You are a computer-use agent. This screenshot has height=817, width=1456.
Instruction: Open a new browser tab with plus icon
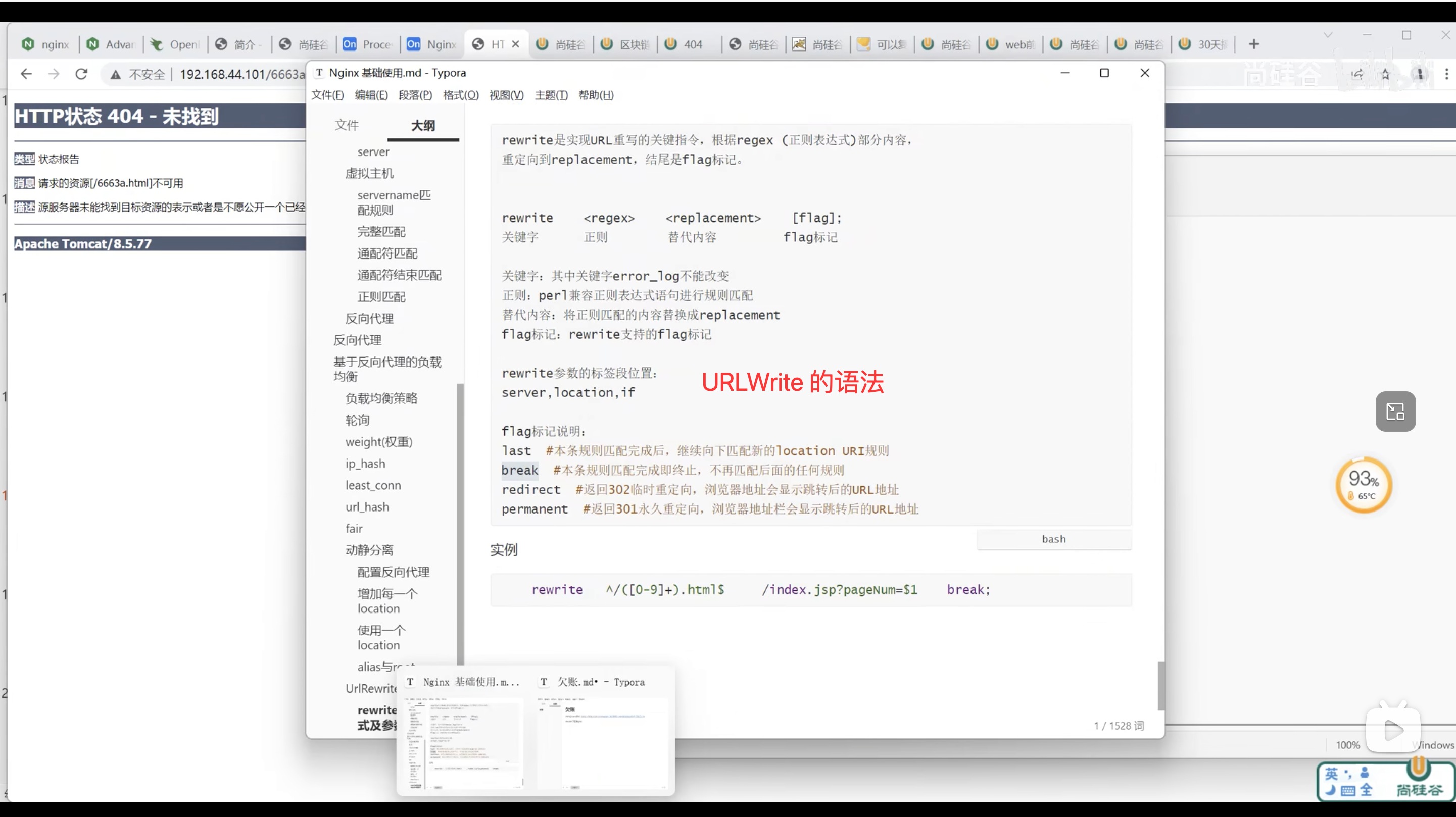(1253, 44)
